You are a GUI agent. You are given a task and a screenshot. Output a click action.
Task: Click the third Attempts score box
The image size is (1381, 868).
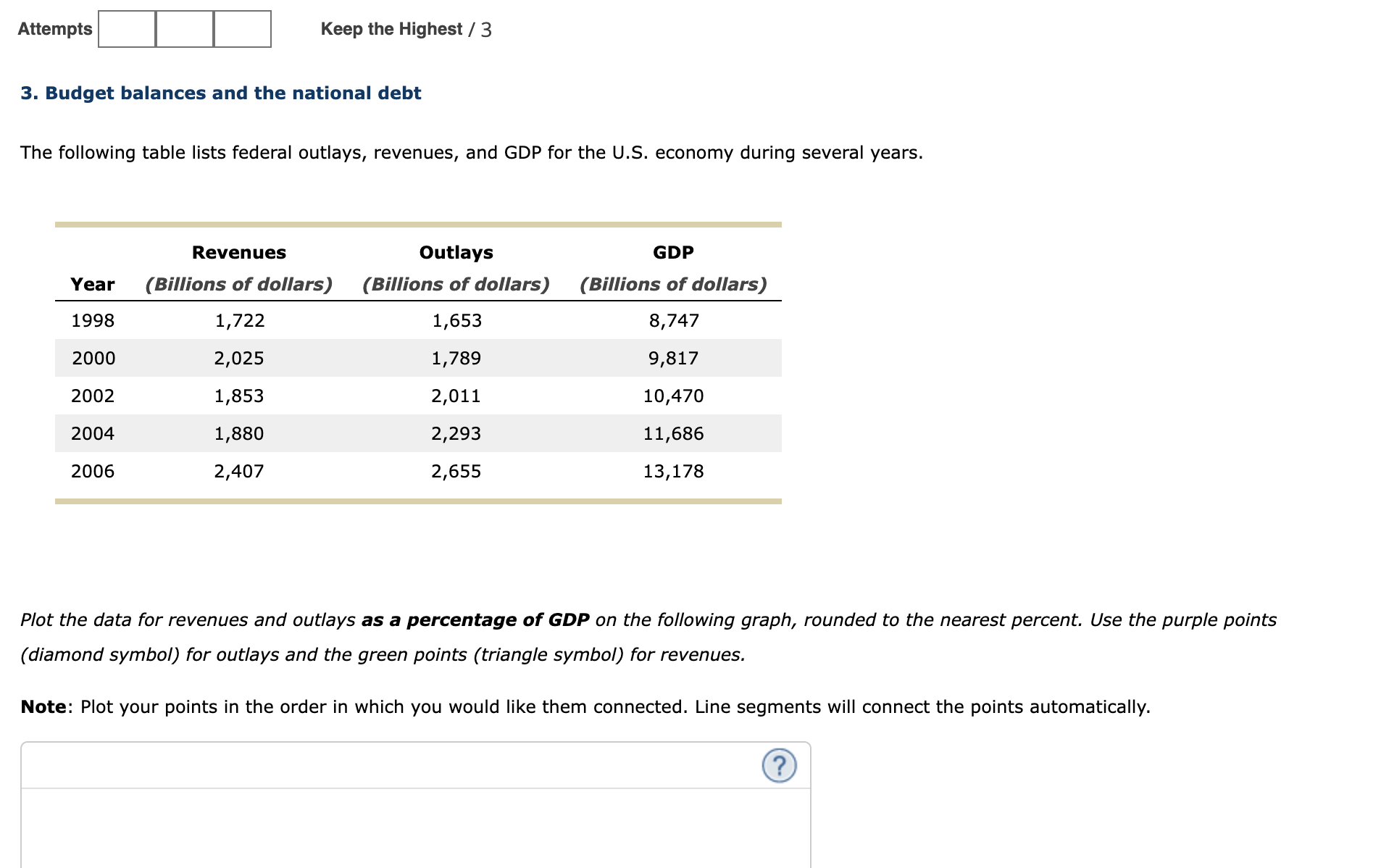click(242, 28)
